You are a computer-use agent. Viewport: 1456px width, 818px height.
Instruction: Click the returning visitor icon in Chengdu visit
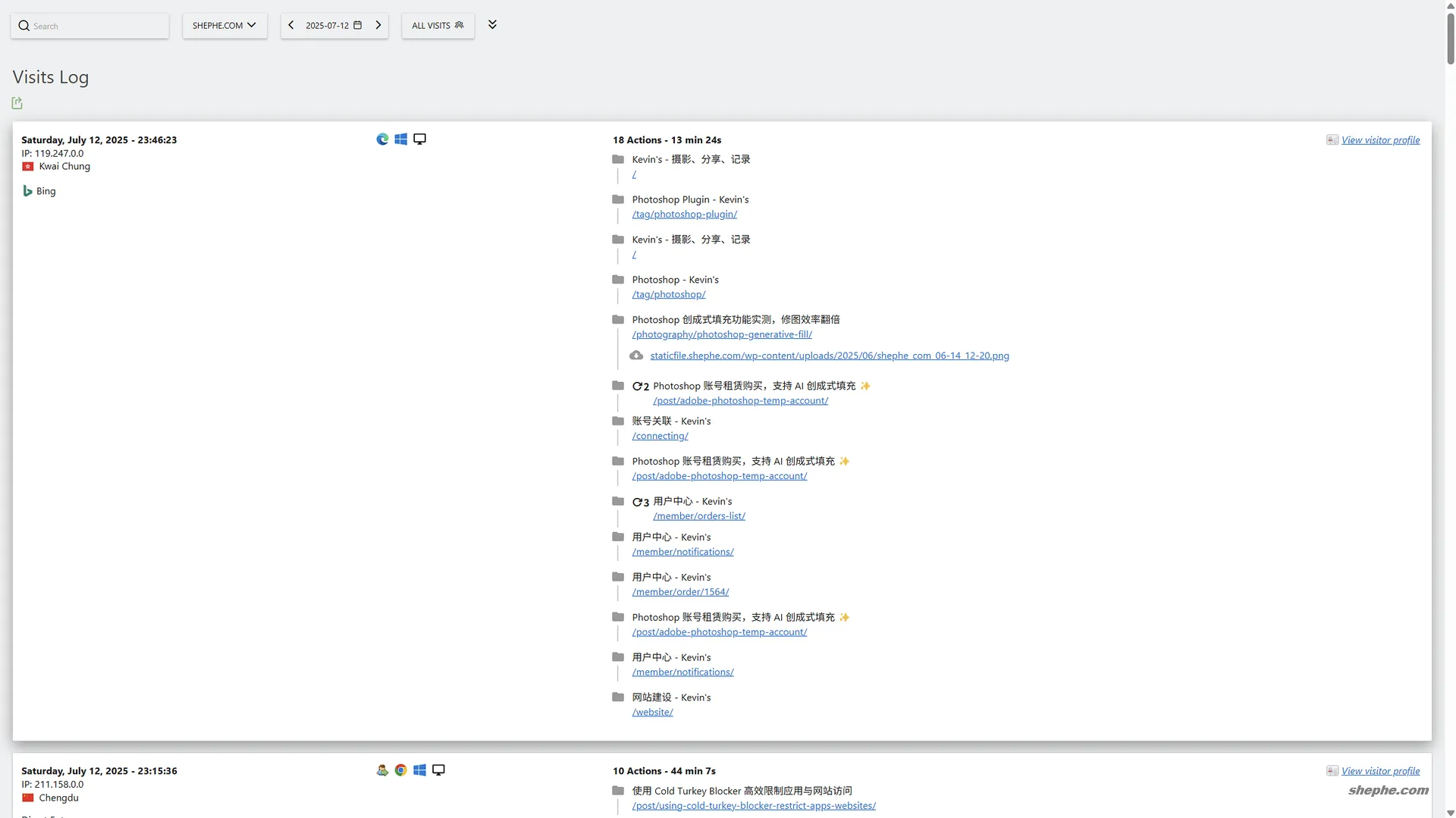tap(382, 770)
